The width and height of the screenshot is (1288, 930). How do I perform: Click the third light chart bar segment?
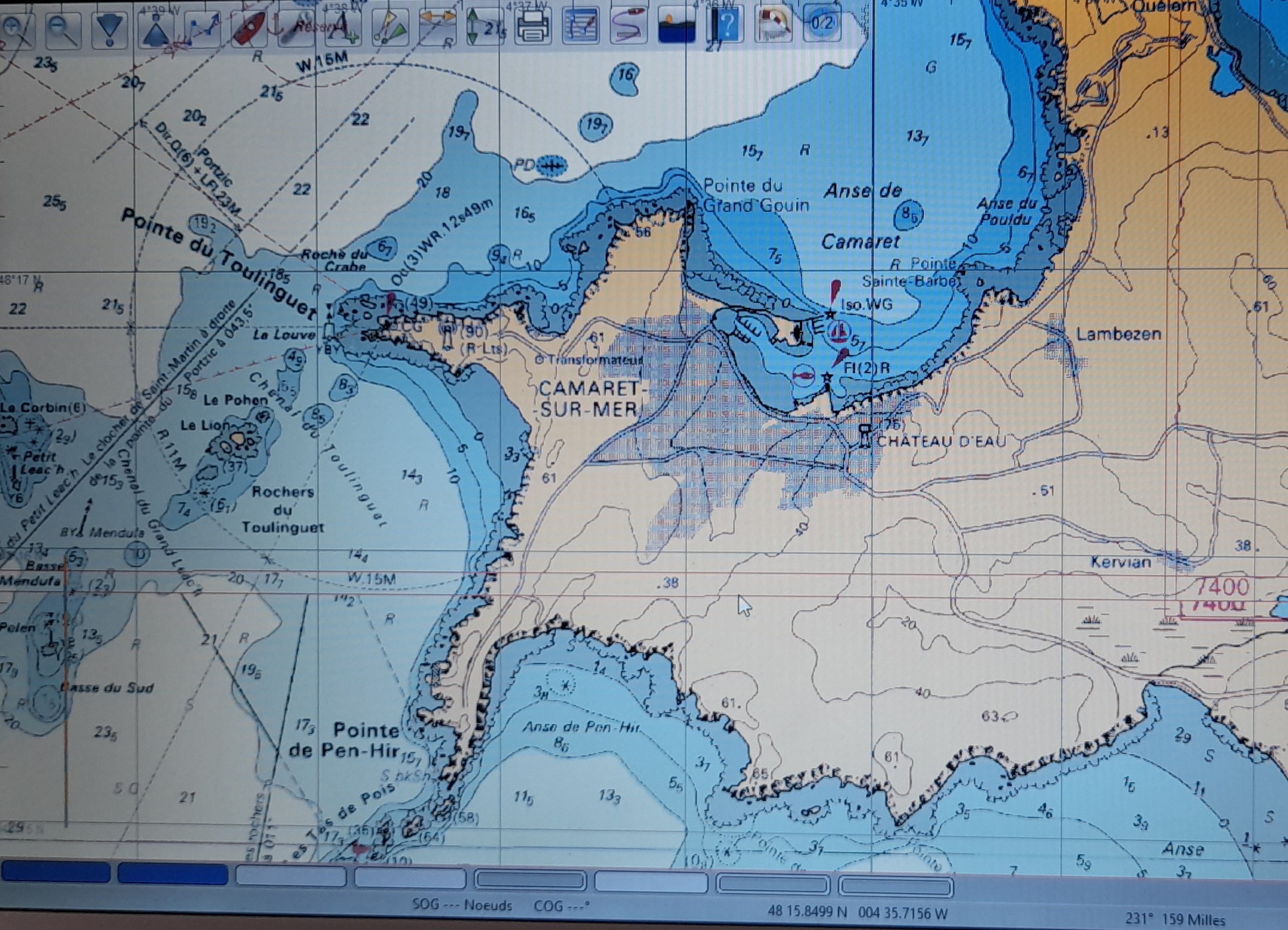(291, 876)
